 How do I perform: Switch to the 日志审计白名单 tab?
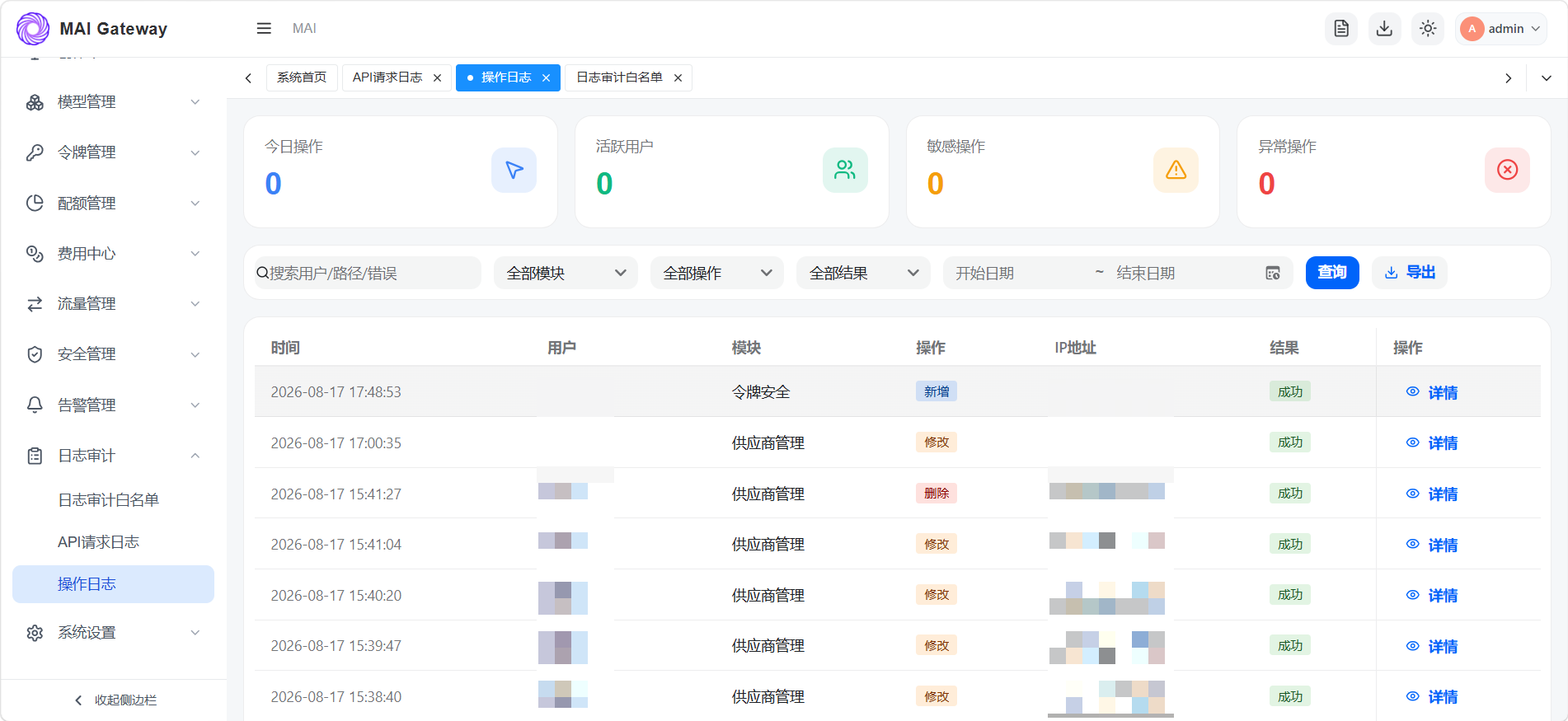619,77
